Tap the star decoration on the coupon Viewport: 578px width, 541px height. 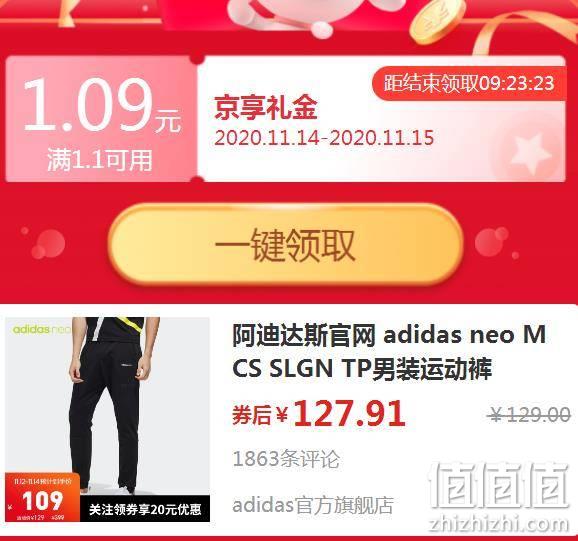click(529, 153)
